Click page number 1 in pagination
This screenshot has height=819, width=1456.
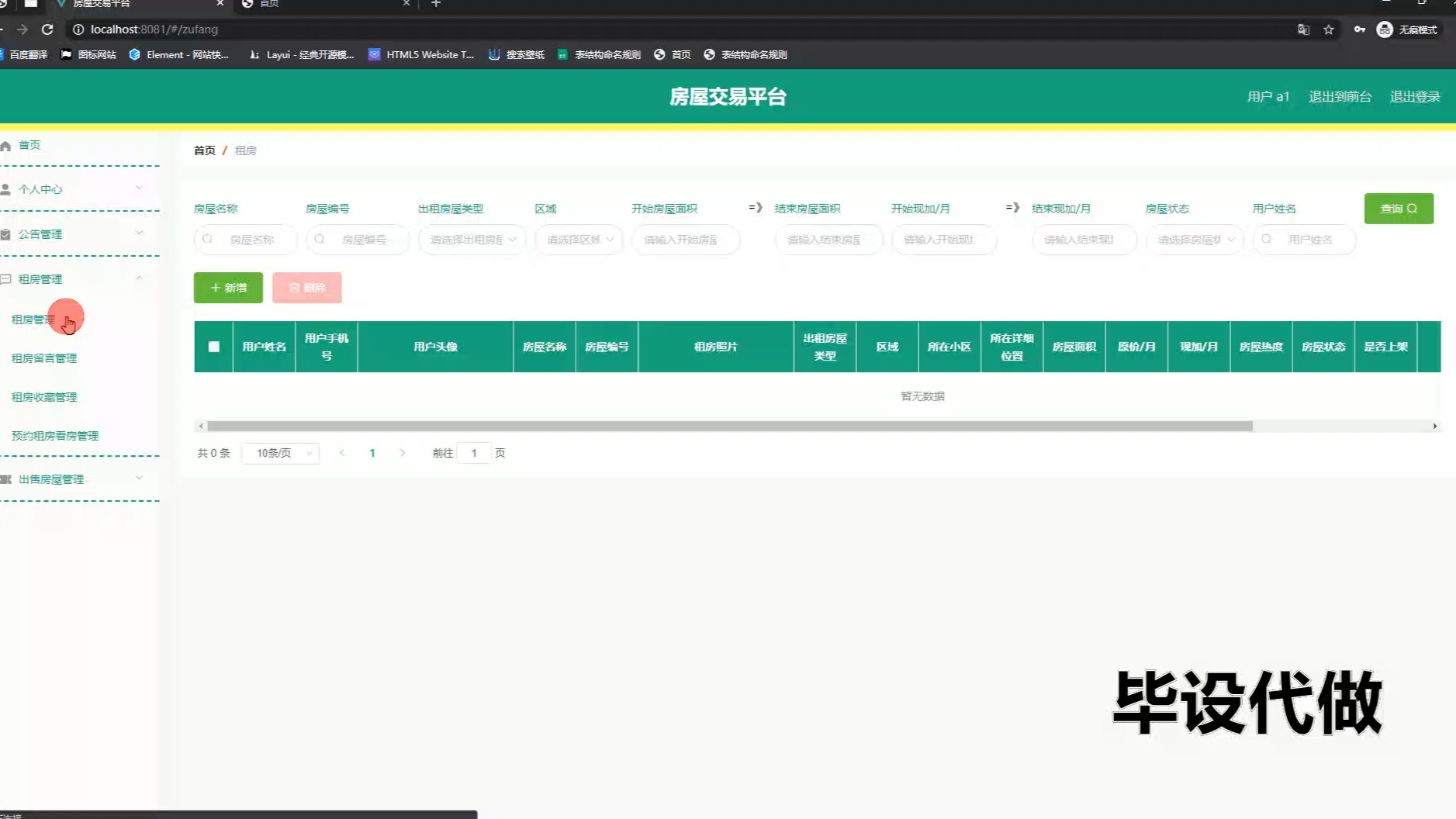(x=372, y=453)
